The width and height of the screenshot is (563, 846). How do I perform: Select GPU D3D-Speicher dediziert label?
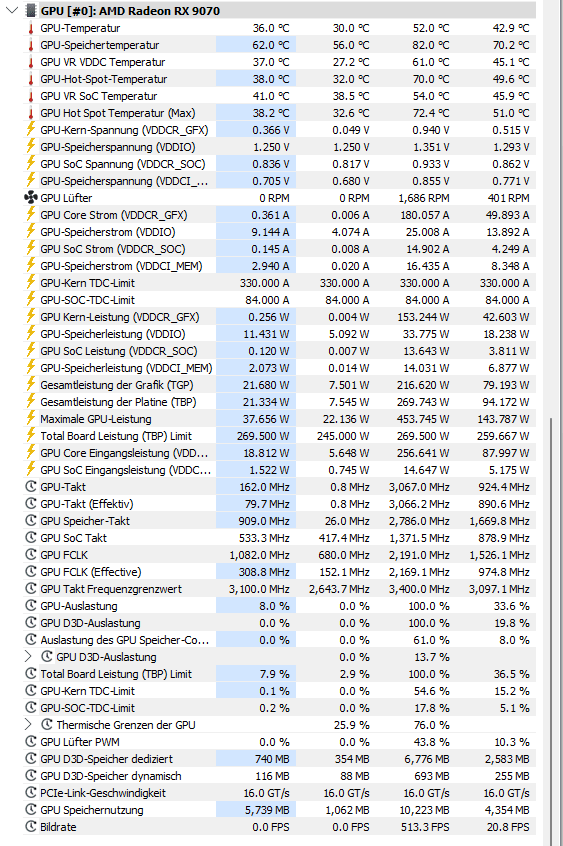(106, 759)
